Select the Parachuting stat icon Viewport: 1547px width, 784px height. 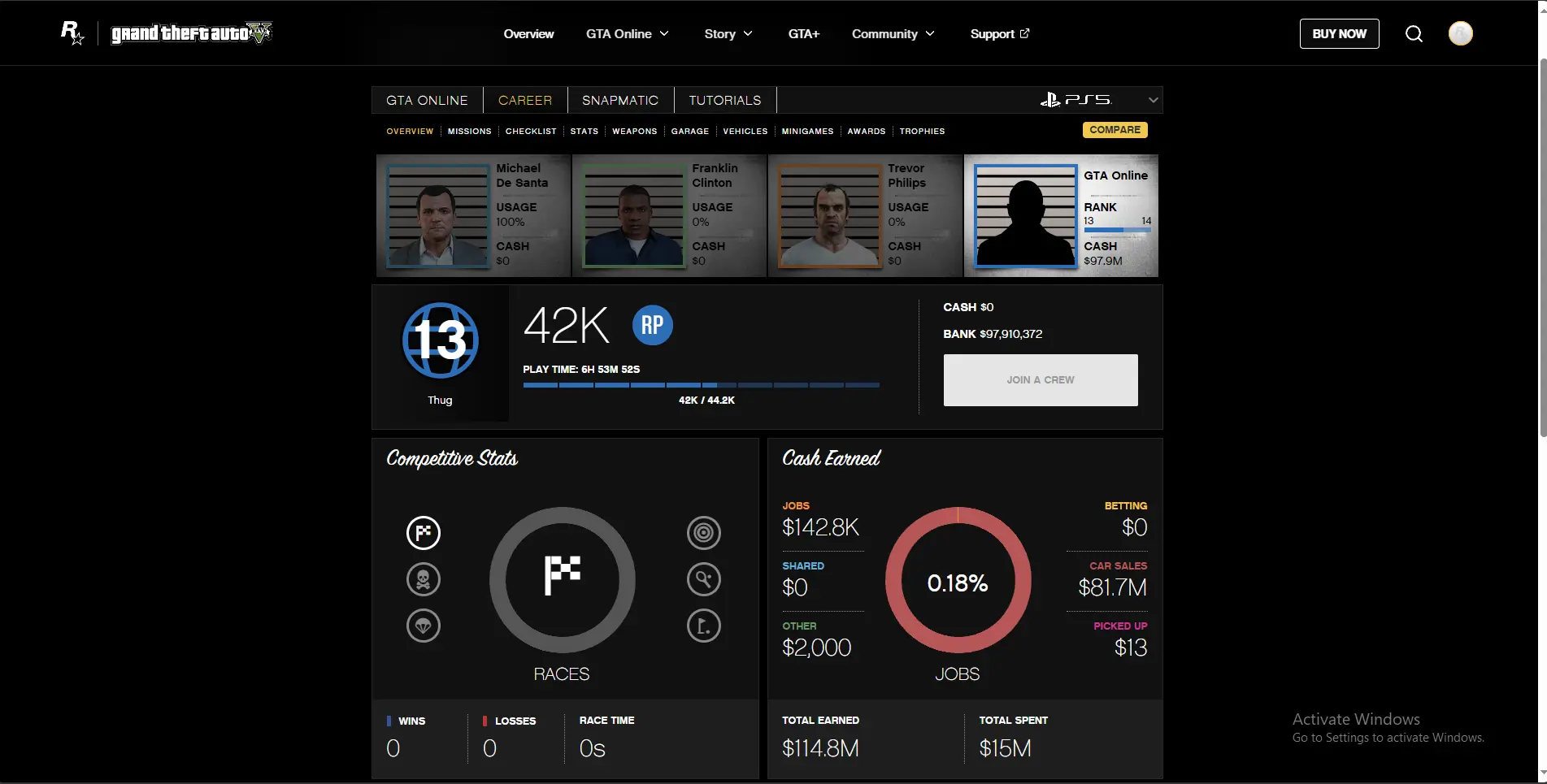(x=423, y=626)
